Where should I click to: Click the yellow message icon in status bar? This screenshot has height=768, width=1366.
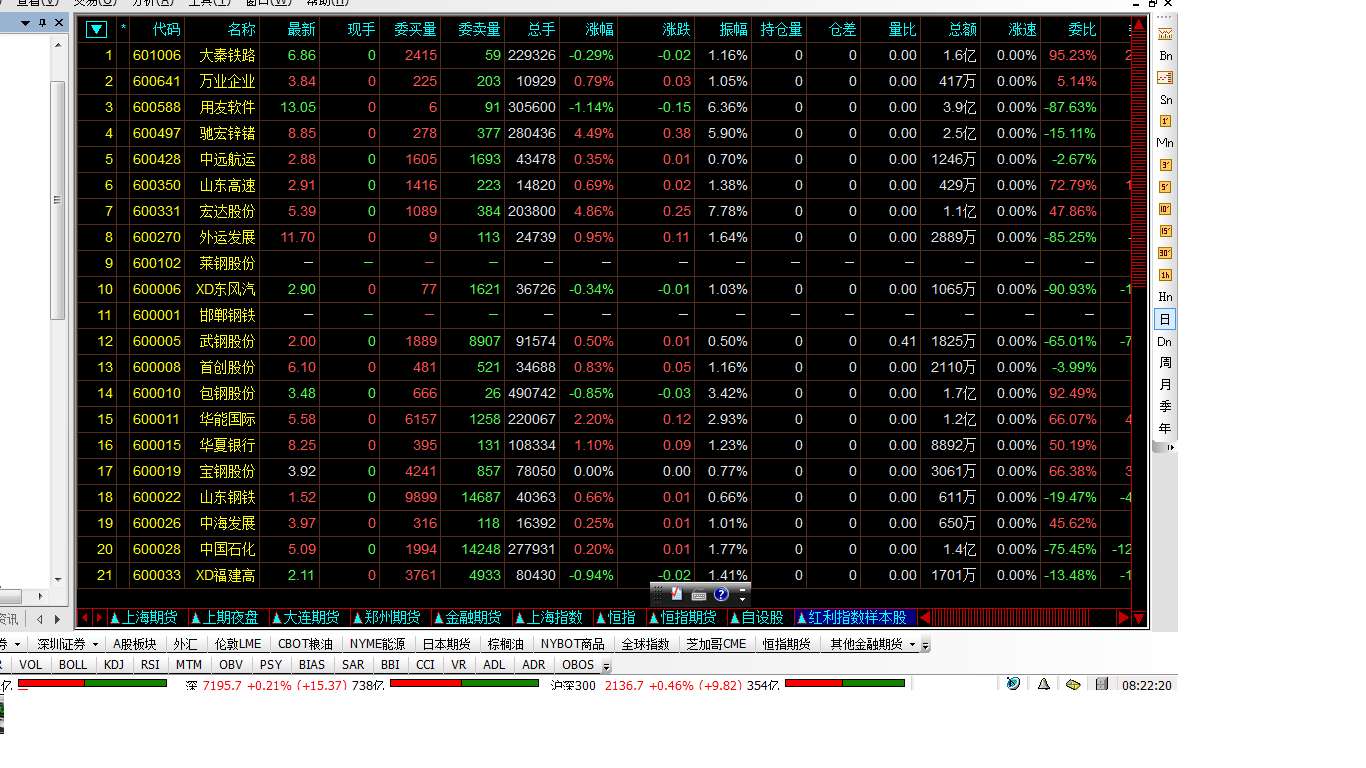pos(1072,685)
